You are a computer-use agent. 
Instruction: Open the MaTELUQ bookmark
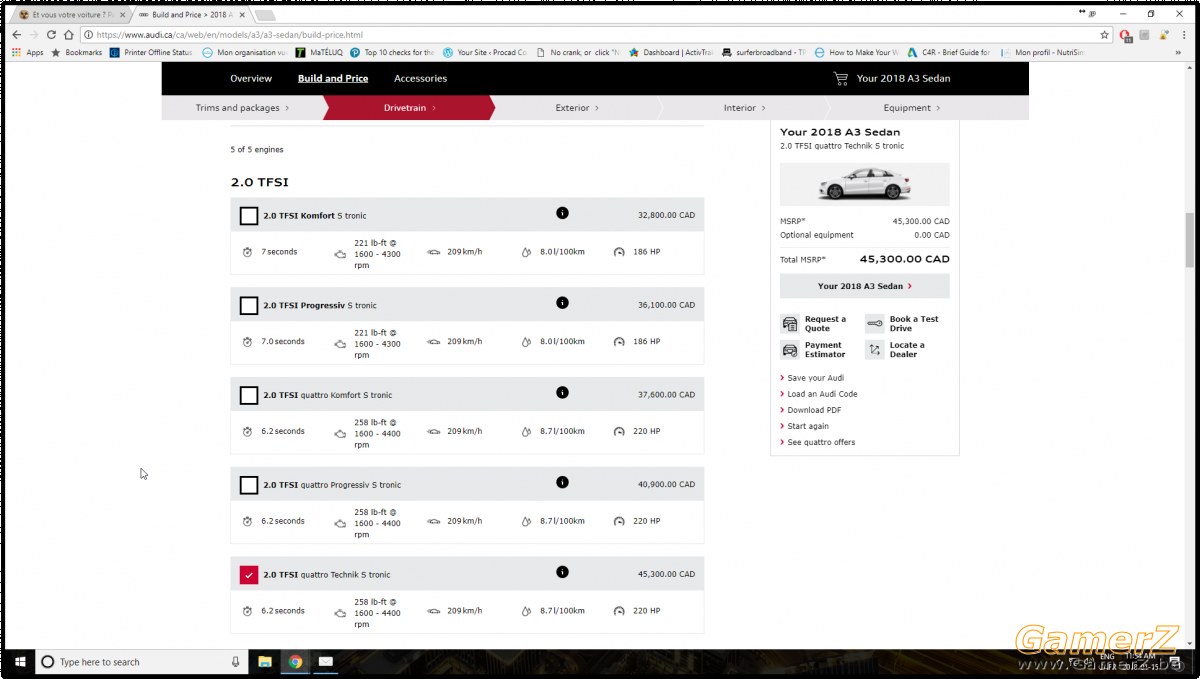click(x=318, y=53)
